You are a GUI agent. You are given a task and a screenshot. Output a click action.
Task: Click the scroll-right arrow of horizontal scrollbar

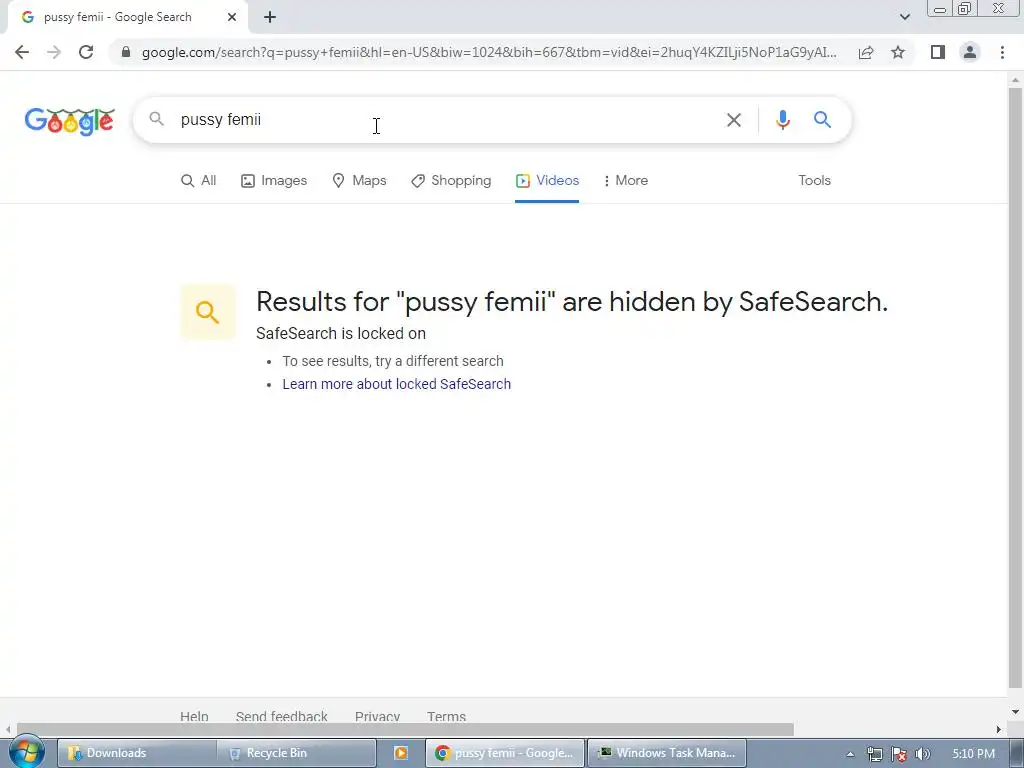click(x=999, y=729)
